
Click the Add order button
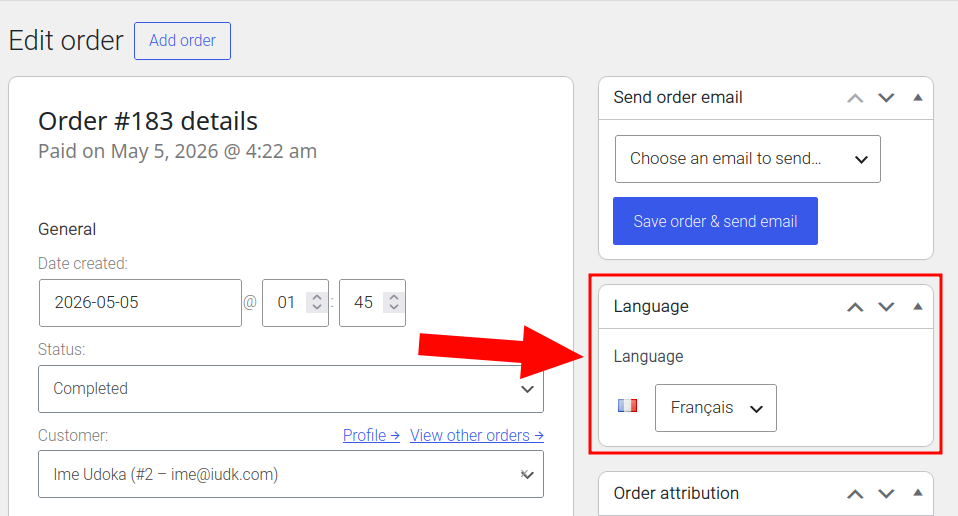coord(182,41)
